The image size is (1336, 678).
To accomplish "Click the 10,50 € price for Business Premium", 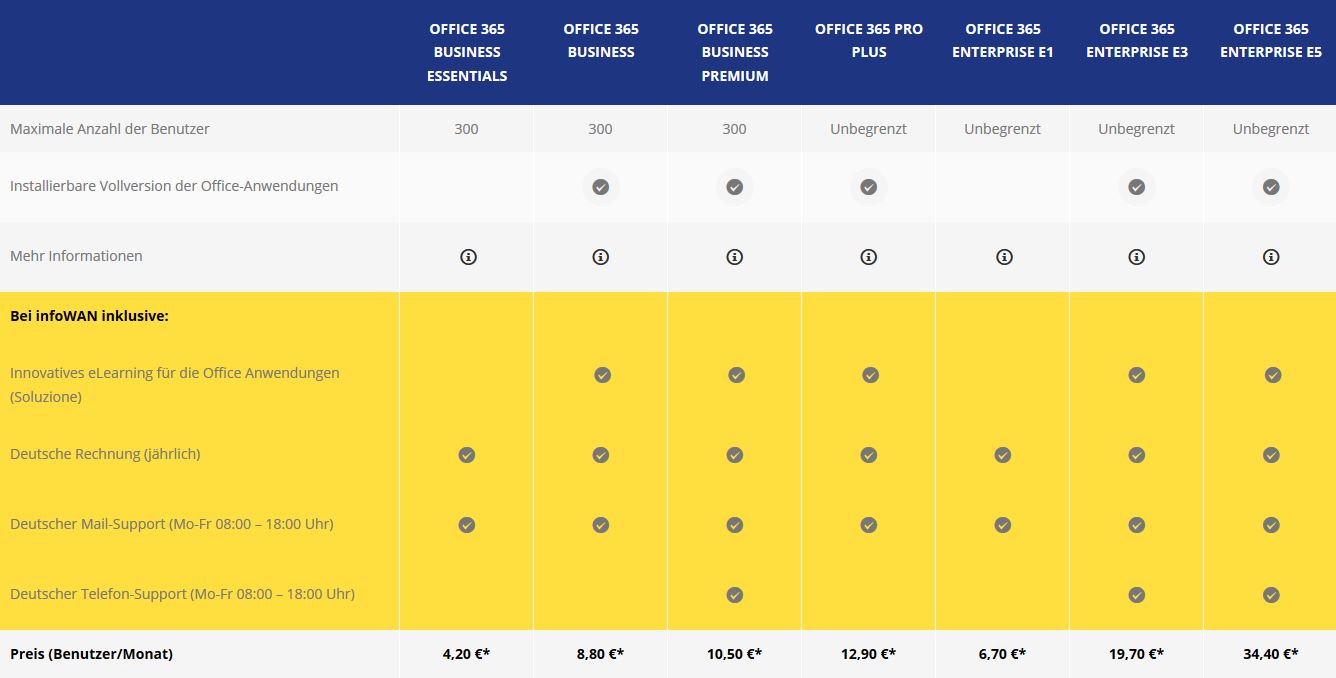I will [735, 654].
